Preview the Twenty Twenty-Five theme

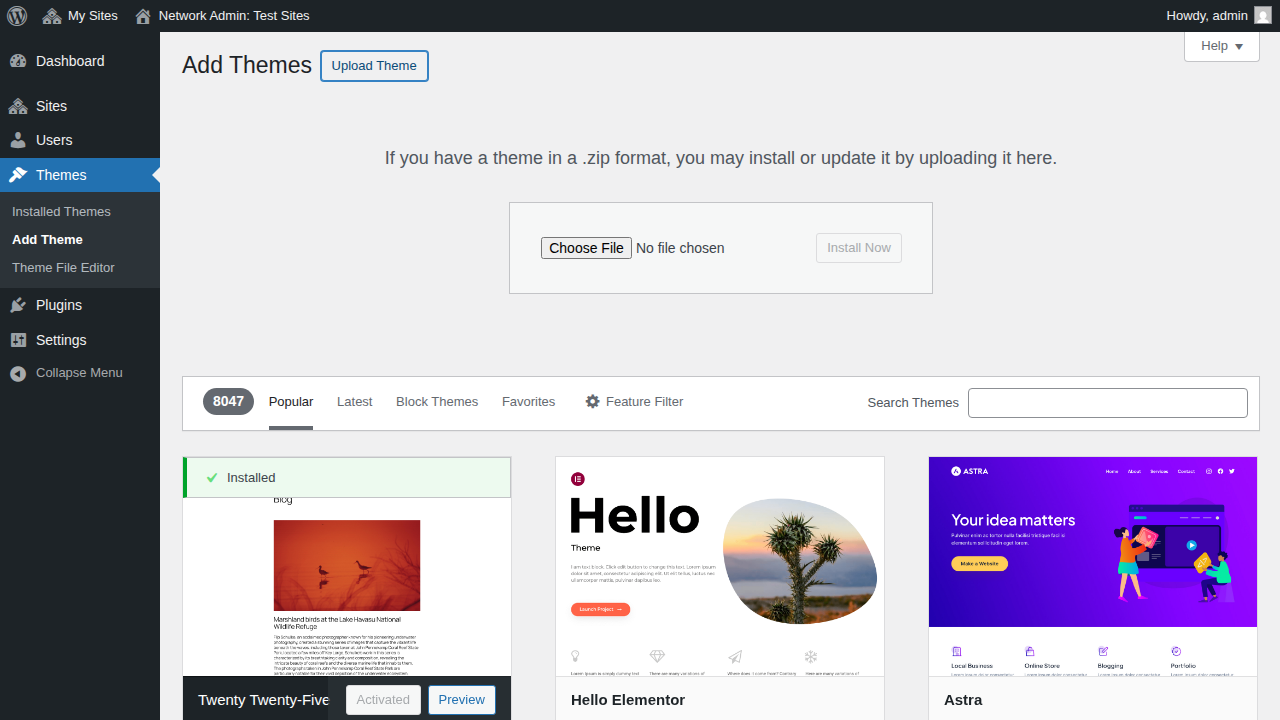tap(461, 699)
